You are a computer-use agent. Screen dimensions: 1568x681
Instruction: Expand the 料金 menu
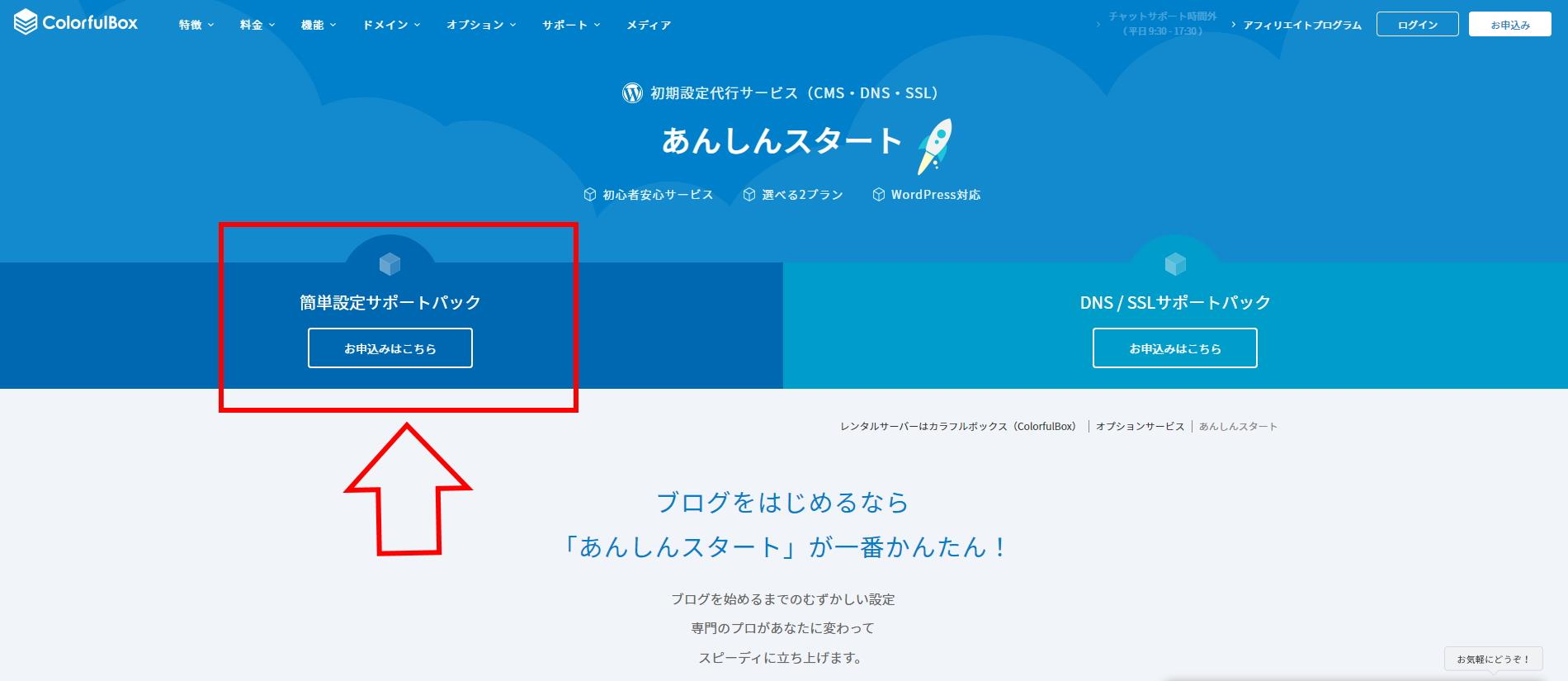257,25
